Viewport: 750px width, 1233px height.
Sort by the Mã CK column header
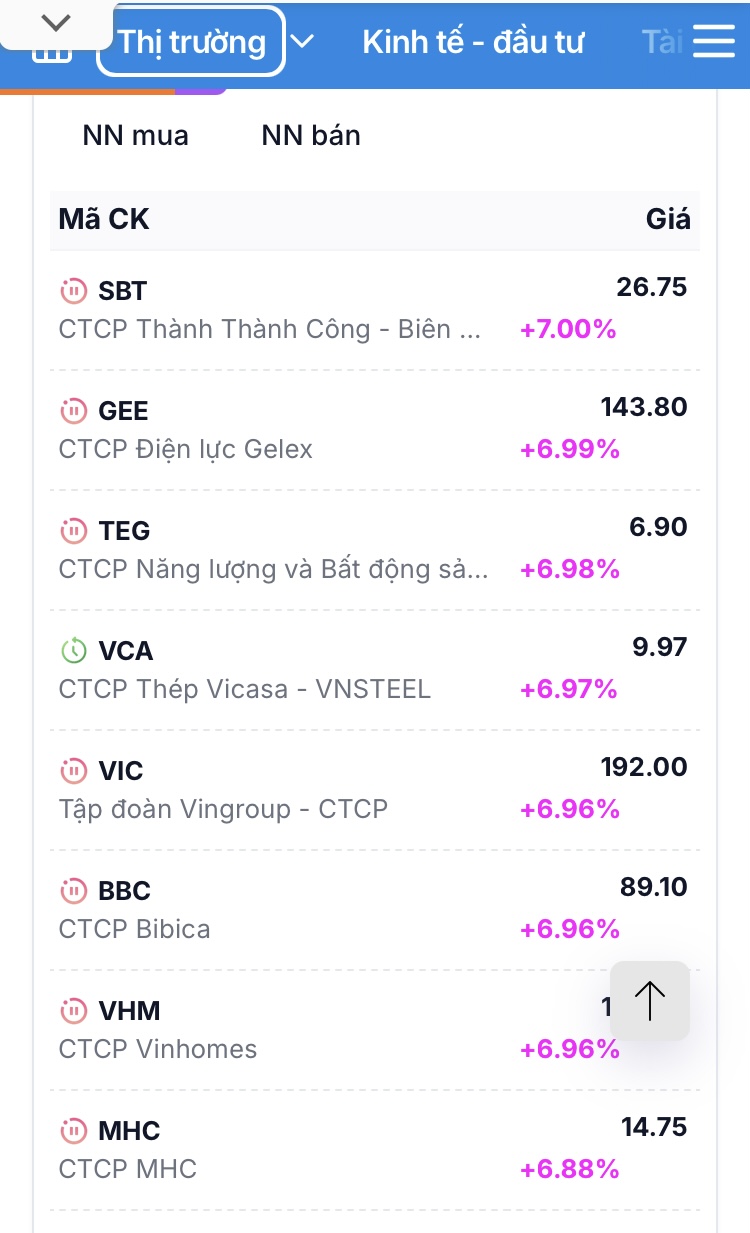pyautogui.click(x=104, y=219)
